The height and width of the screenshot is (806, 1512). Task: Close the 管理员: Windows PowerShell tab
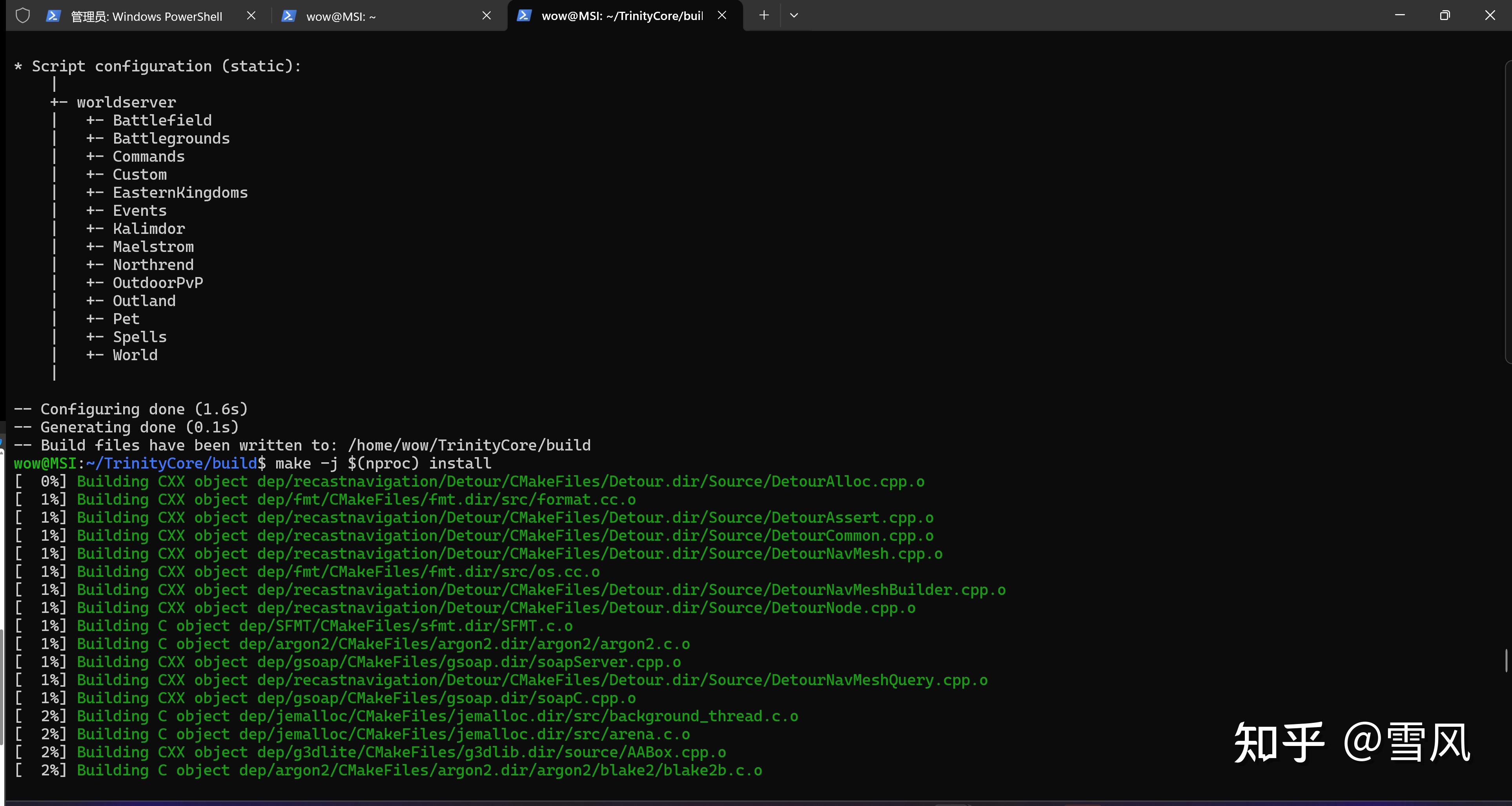251,16
